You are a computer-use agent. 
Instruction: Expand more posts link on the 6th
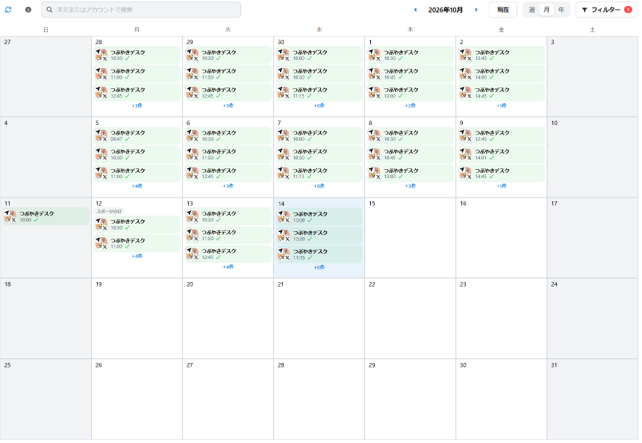[x=228, y=186]
